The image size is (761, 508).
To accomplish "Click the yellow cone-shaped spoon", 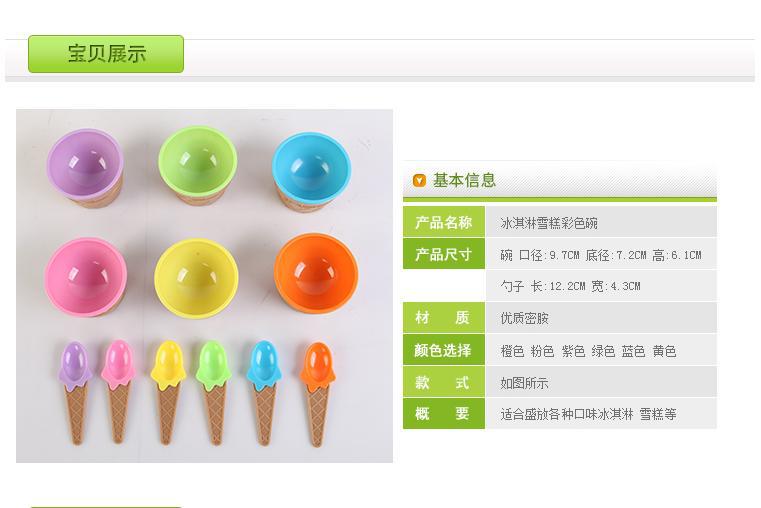I will click(168, 393).
